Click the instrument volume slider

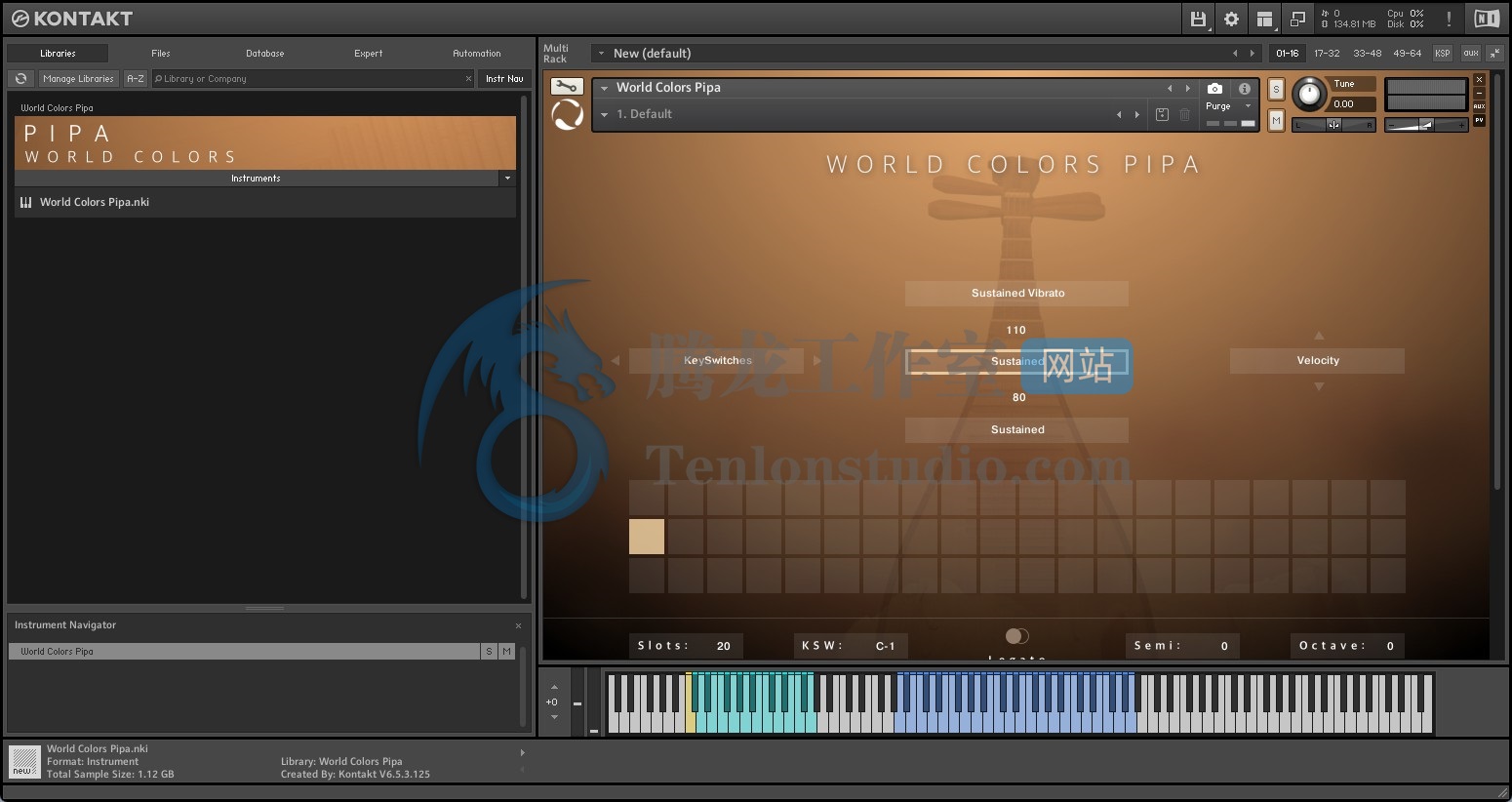tap(1426, 125)
